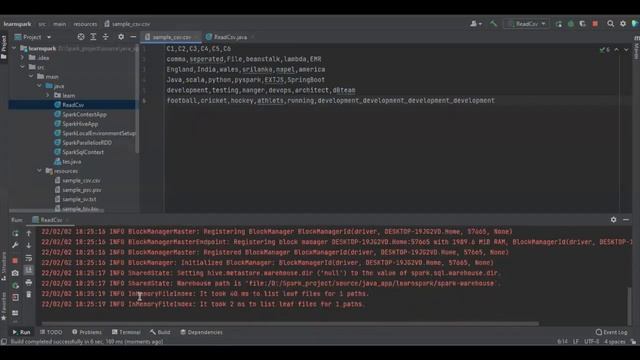Image resolution: width=640 pixels, height=360 pixels.
Task: Click UTF-8 encoding in status bar
Action: 591,342
